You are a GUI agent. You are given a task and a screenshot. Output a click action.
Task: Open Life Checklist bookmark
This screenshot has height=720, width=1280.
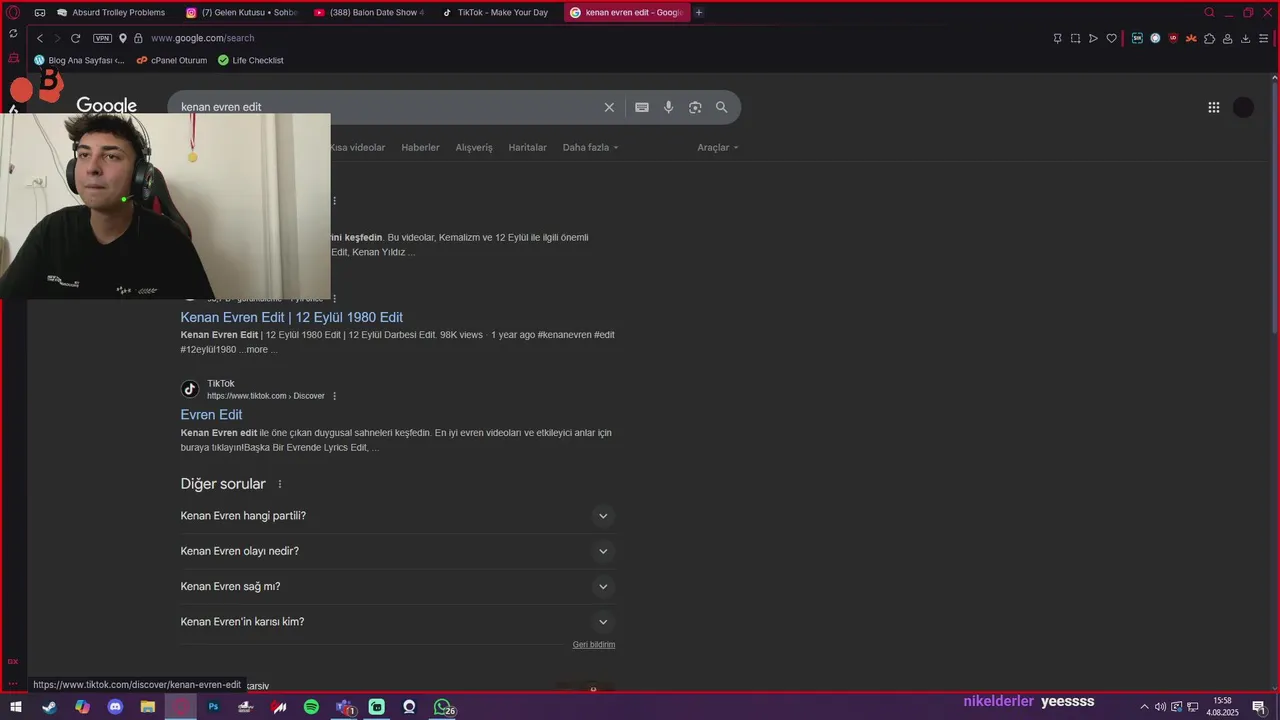pos(251,60)
